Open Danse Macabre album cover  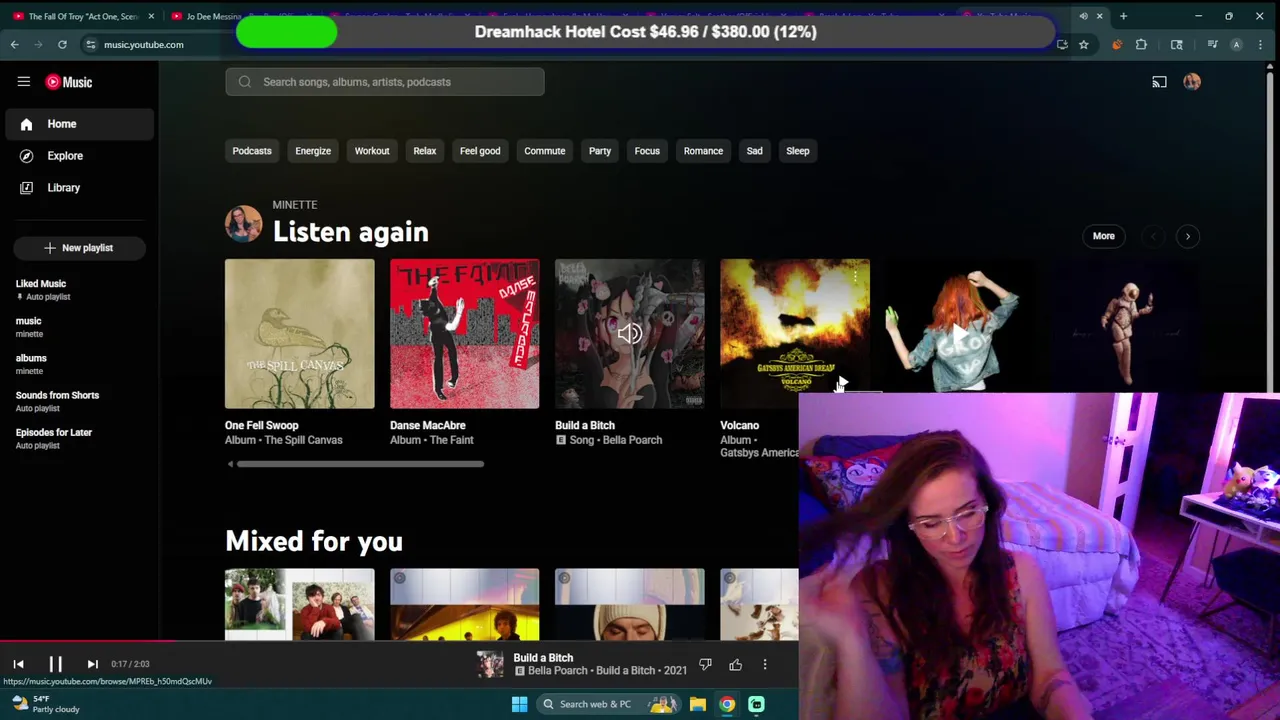(x=465, y=334)
